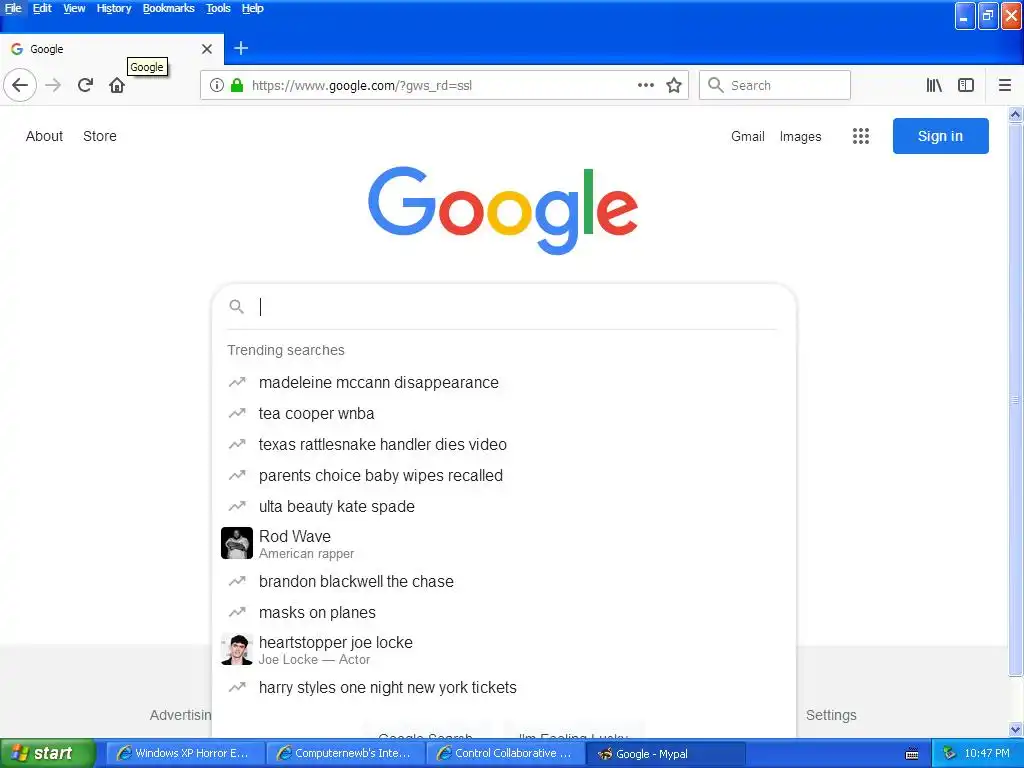Select heartstopper joe locke suggestion

(504, 650)
